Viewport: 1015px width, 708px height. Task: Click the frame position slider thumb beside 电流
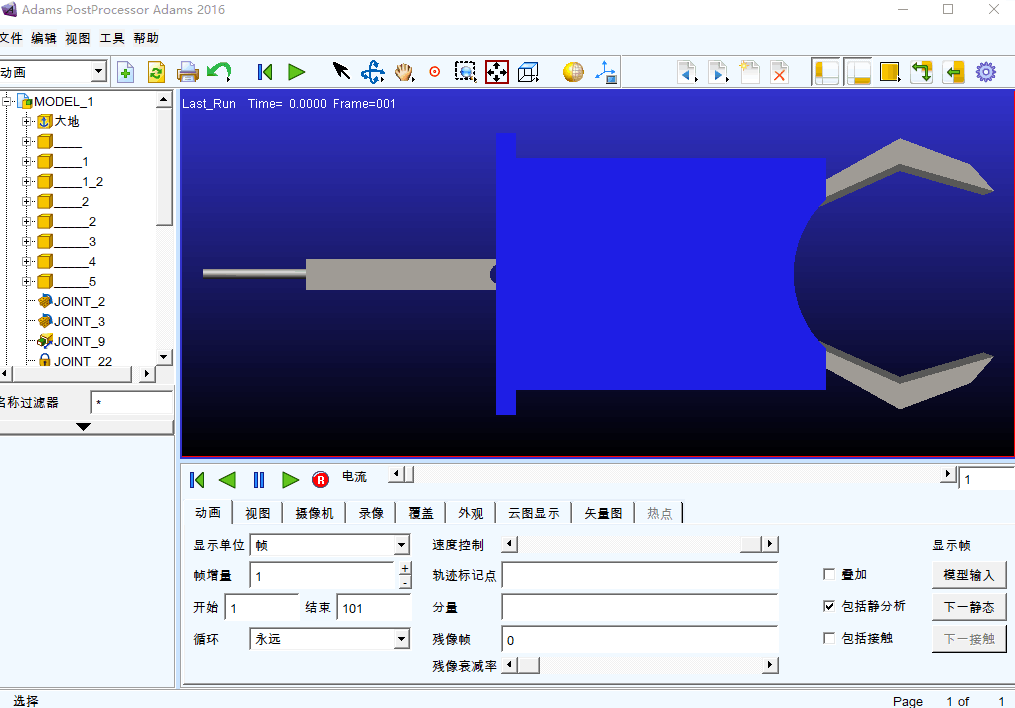click(408, 474)
